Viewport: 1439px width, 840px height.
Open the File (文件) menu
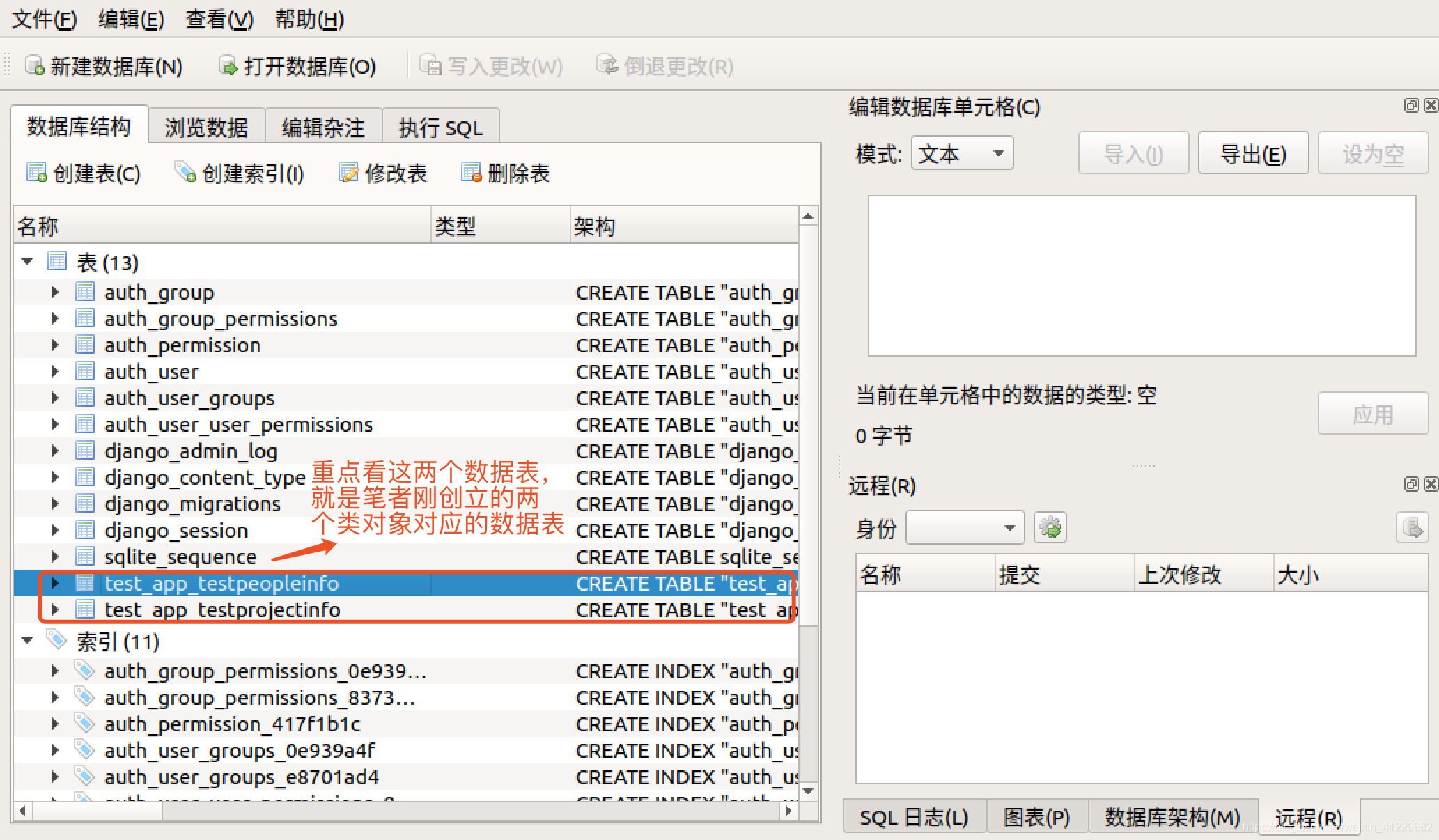click(x=44, y=19)
